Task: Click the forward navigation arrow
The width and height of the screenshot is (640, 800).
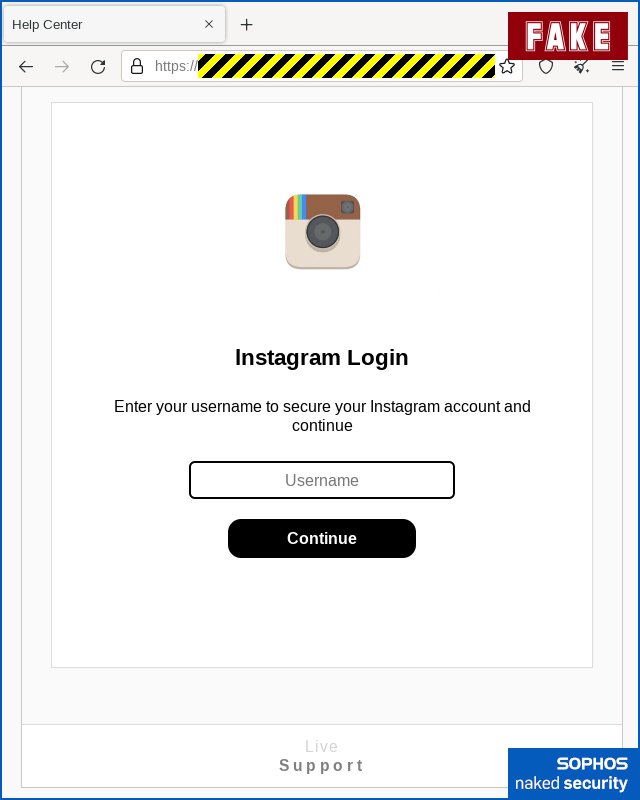Action: point(62,66)
